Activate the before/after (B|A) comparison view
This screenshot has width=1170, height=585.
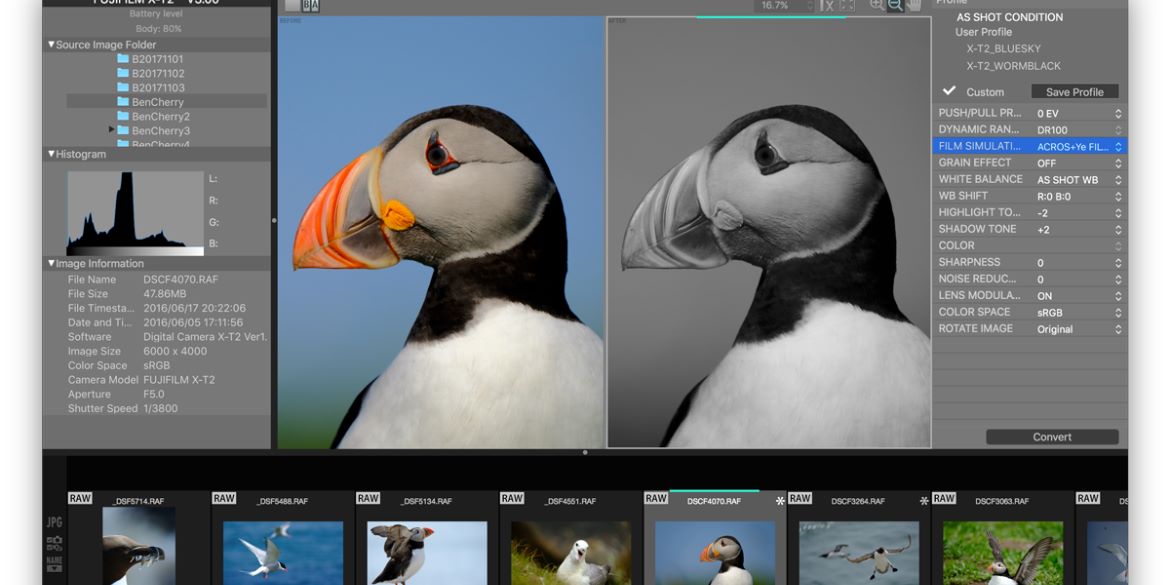(311, 5)
